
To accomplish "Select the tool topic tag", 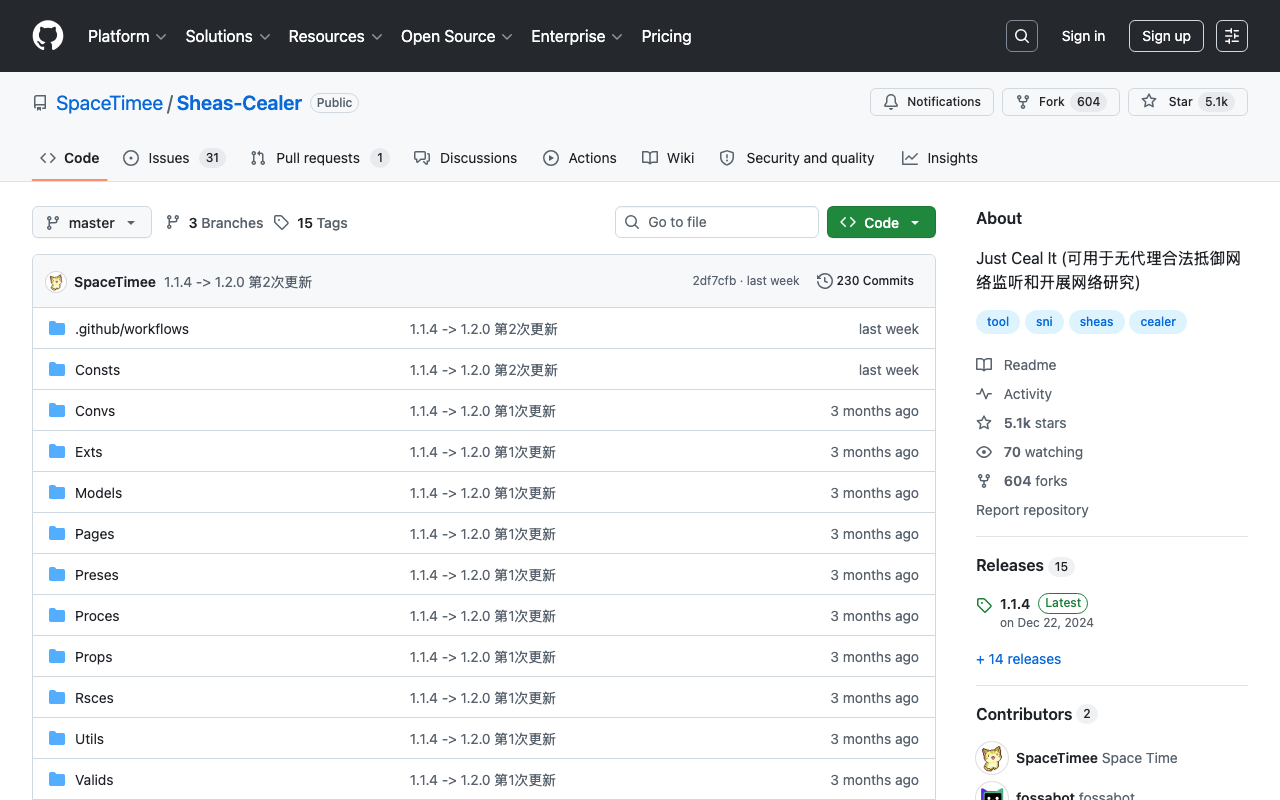I will [x=998, y=322].
